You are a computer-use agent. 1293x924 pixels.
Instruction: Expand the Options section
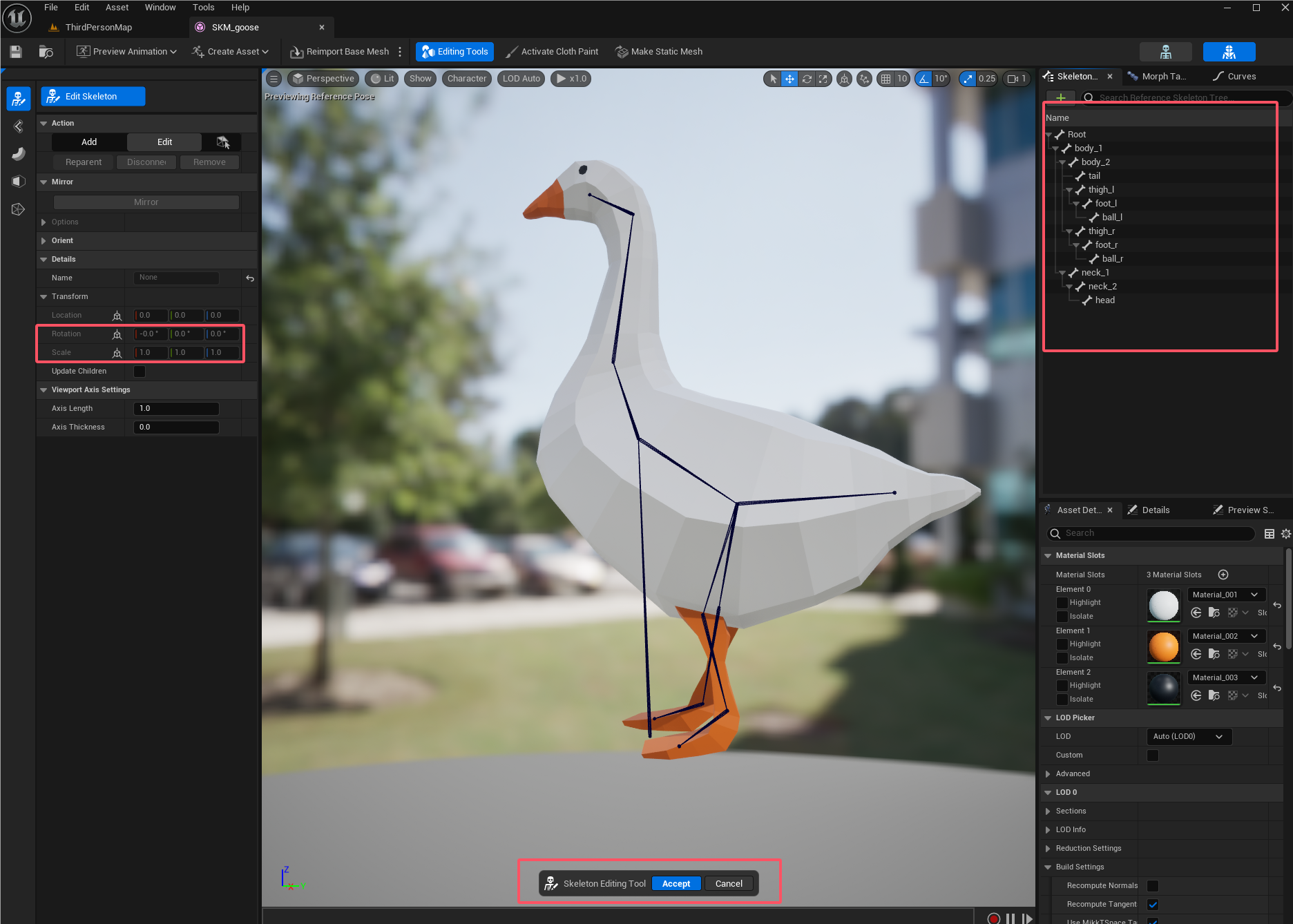click(x=44, y=222)
